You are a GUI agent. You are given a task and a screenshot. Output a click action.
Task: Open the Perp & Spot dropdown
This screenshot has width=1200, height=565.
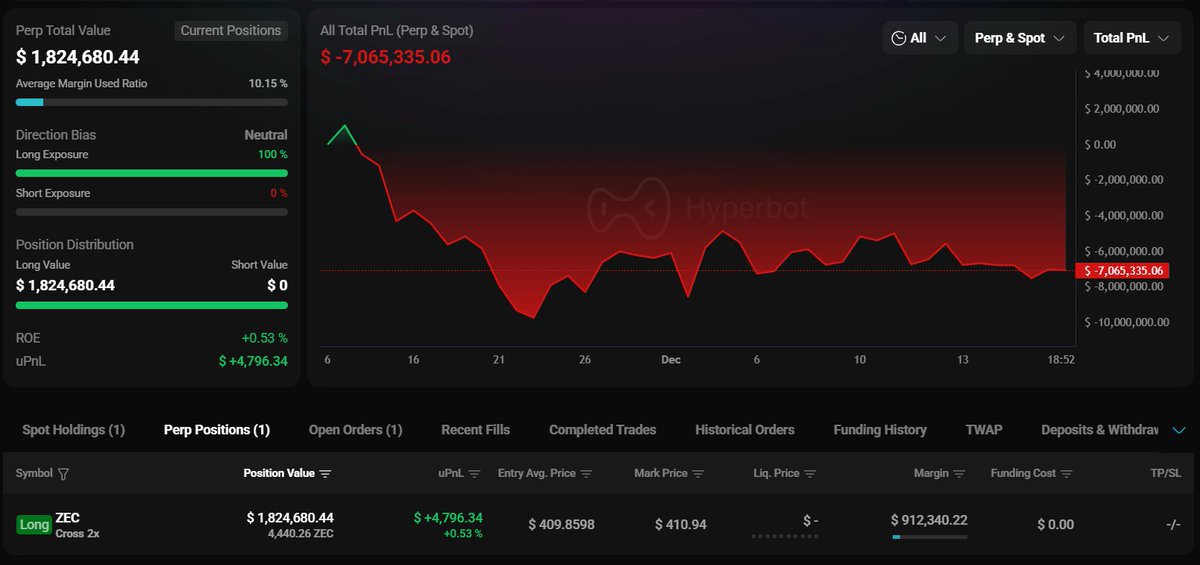pyautogui.click(x=1019, y=38)
